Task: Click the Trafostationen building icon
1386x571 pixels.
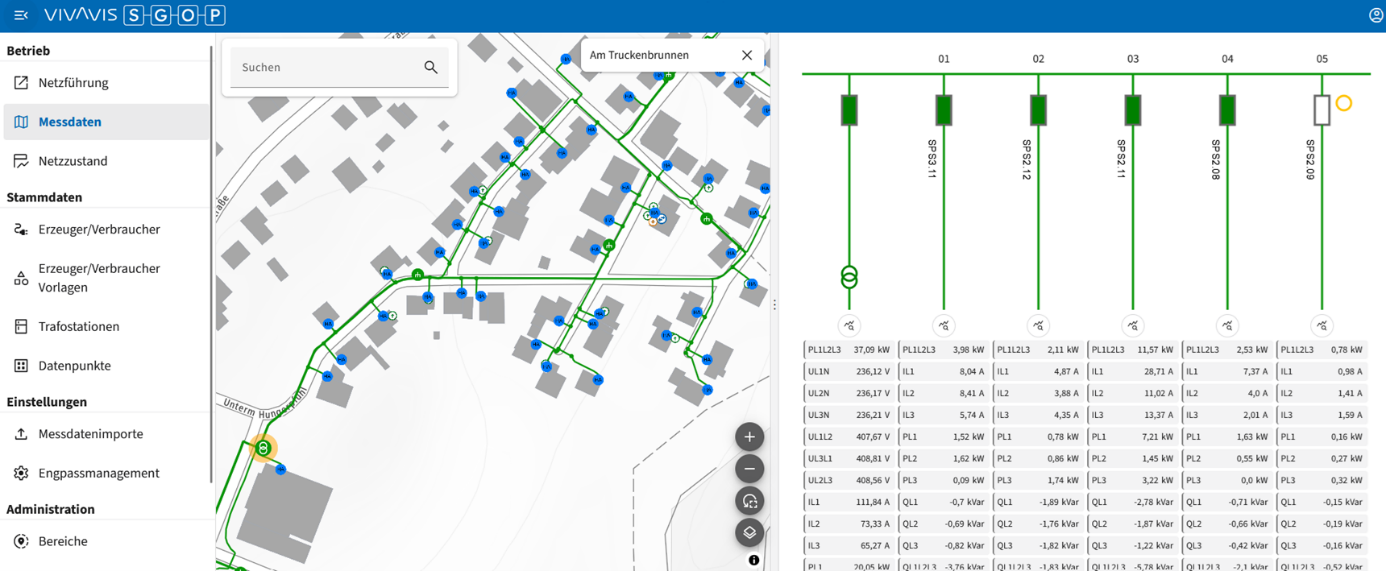Action: pos(21,326)
